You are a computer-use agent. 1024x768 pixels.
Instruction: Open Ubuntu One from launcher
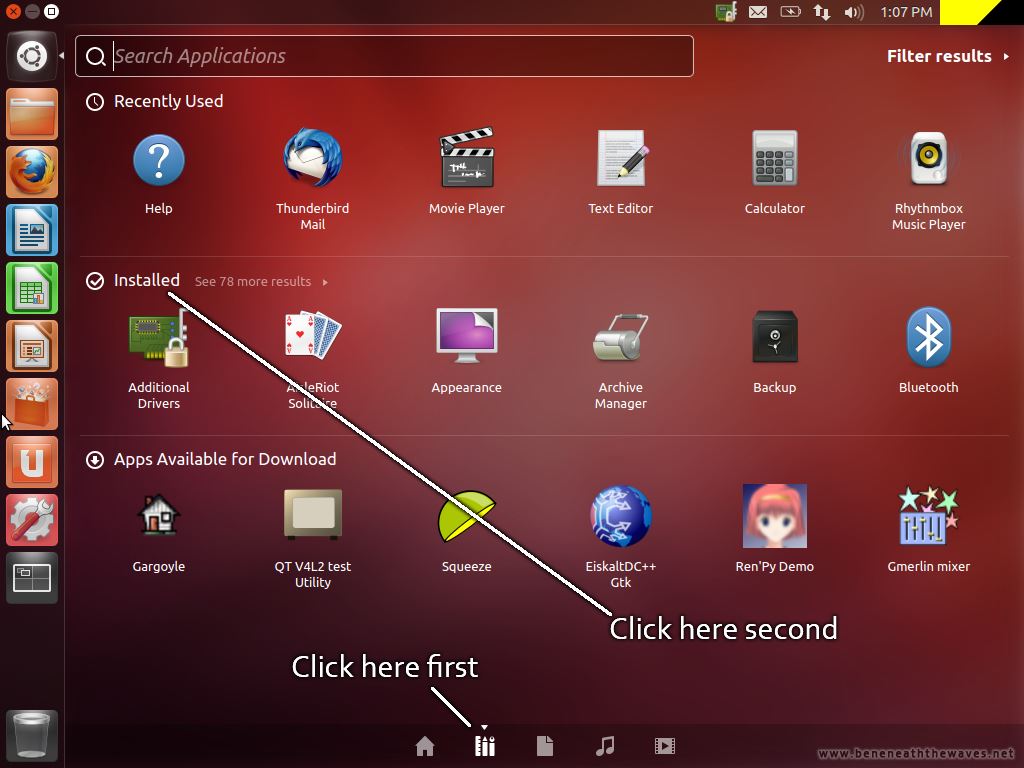pos(32,462)
